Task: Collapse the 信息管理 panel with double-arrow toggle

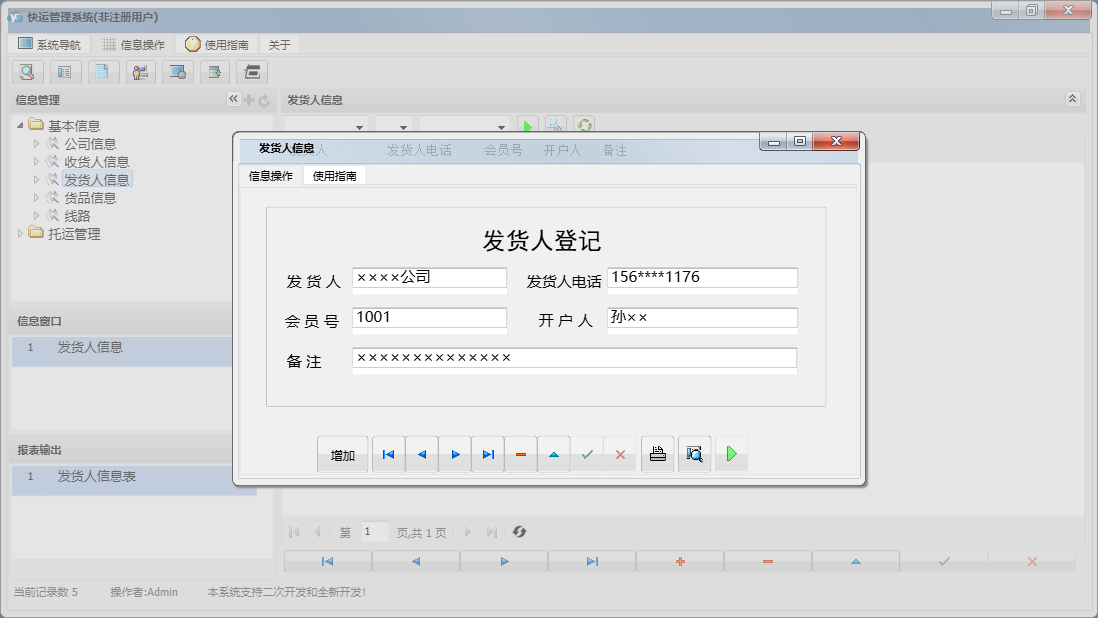Action: pyautogui.click(x=232, y=99)
